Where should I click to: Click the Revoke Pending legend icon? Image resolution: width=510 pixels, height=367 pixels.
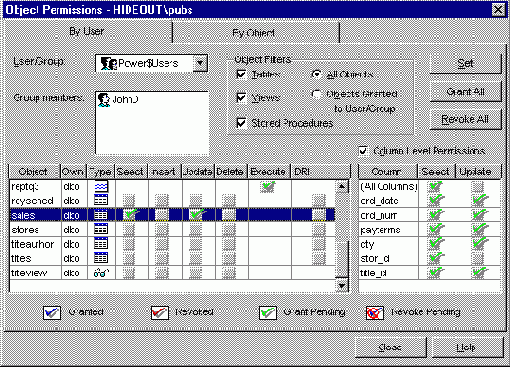point(375,313)
